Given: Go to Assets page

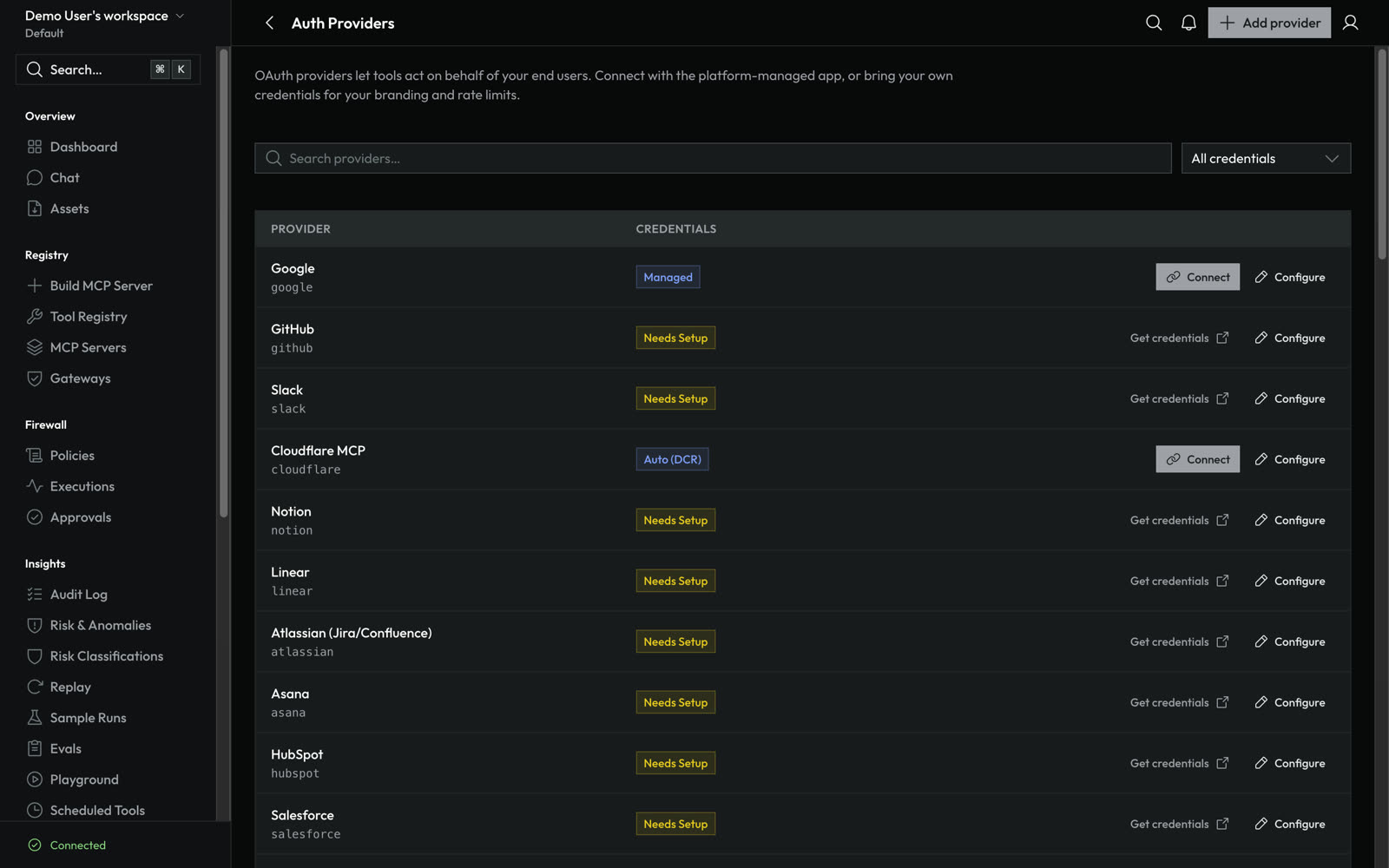Looking at the screenshot, I should 69,208.
